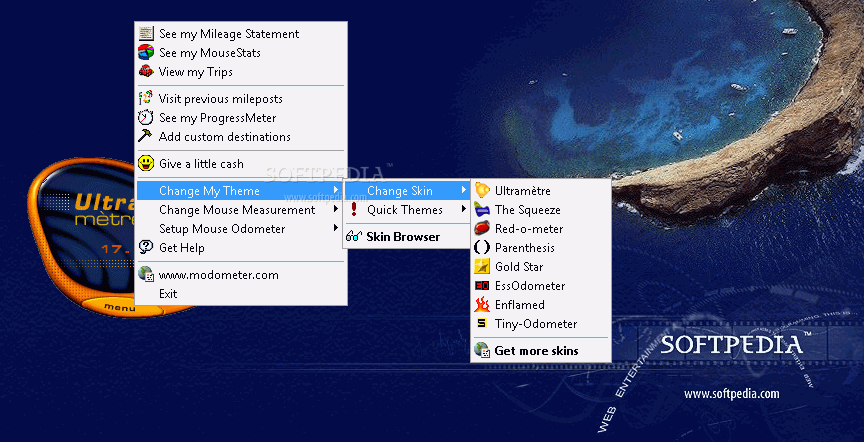Open See my Mileage Statement

[x=241, y=34]
